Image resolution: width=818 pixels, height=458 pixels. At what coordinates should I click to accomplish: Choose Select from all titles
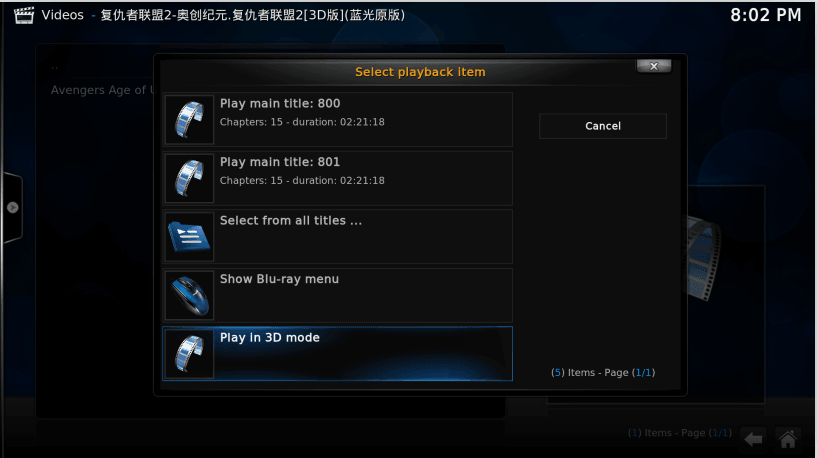[x=338, y=237]
